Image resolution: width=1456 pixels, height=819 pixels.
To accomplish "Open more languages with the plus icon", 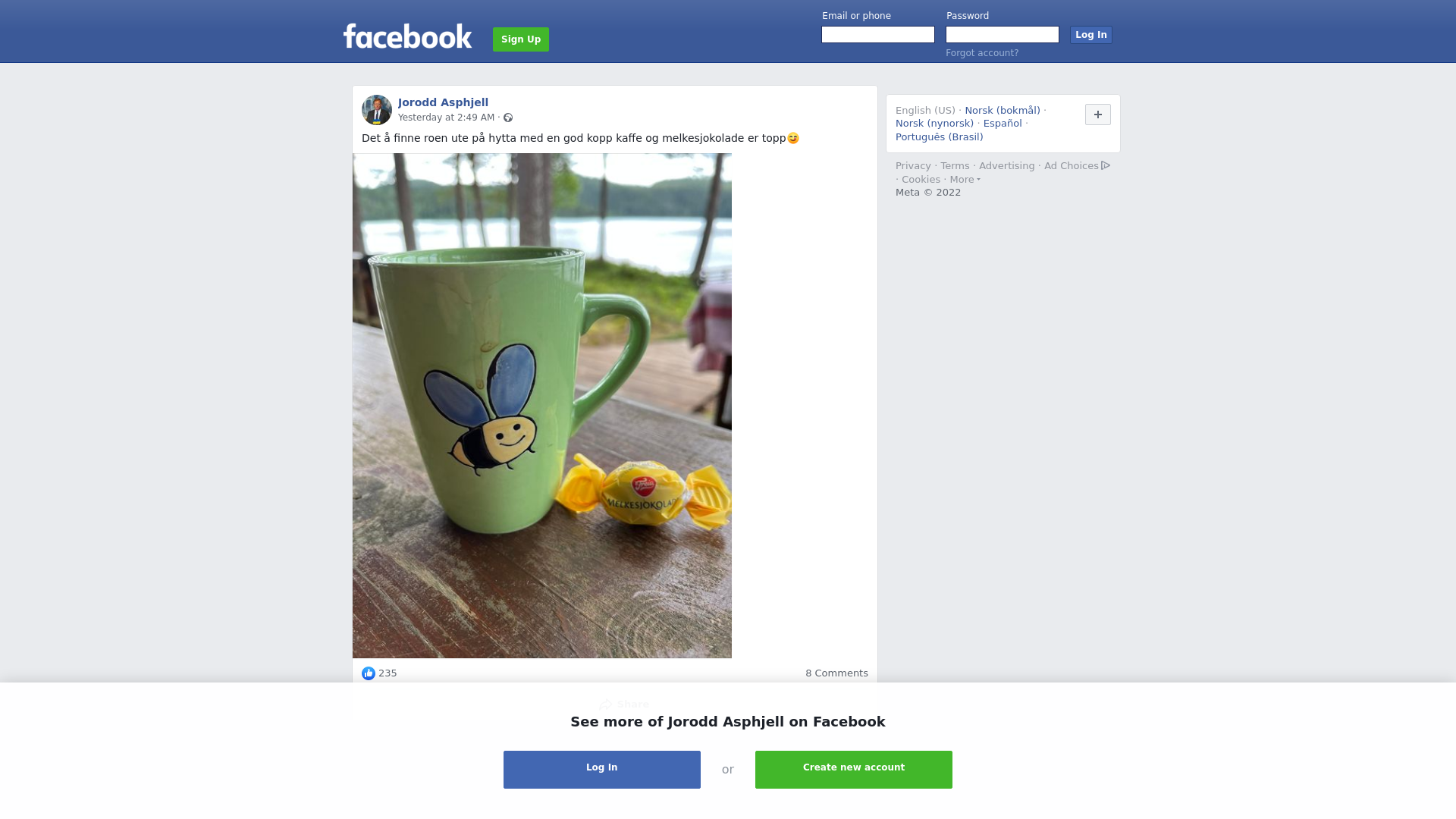I will pos(1098,115).
